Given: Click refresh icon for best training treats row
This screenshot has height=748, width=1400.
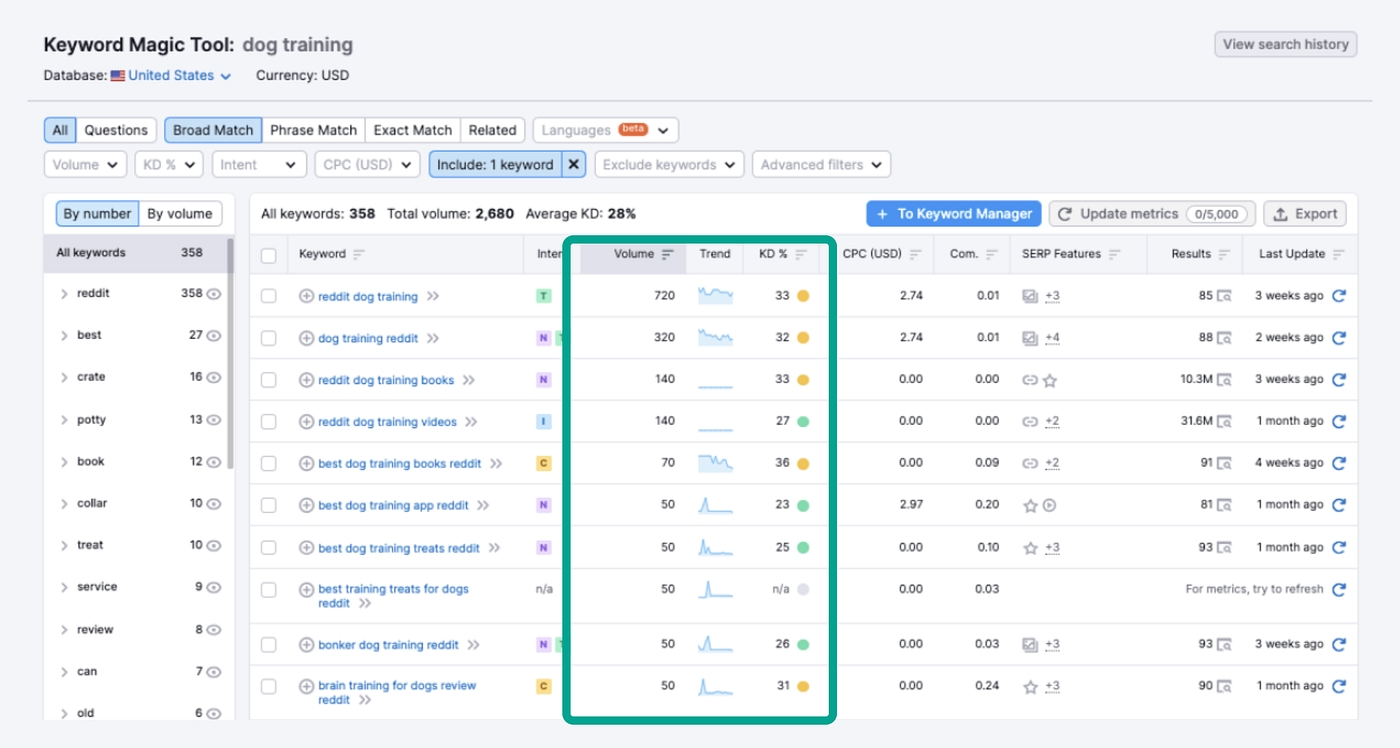Looking at the screenshot, I should click(x=1339, y=589).
